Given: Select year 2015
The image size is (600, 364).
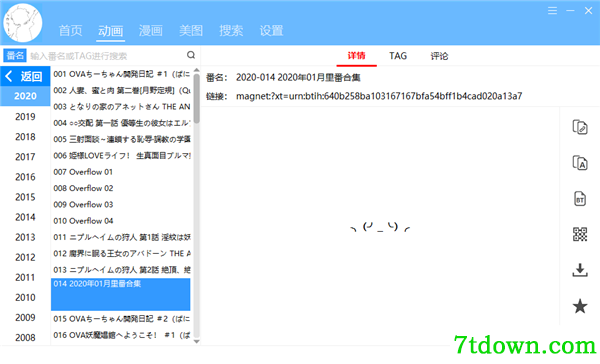Looking at the screenshot, I should pyautogui.click(x=25, y=197).
